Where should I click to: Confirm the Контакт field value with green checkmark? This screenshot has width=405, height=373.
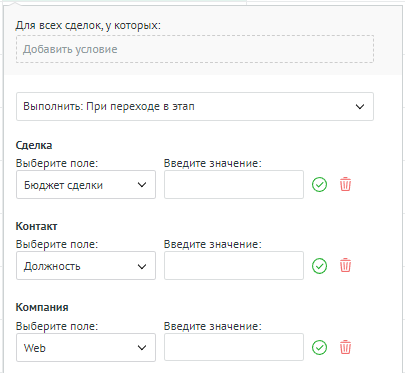point(319,266)
